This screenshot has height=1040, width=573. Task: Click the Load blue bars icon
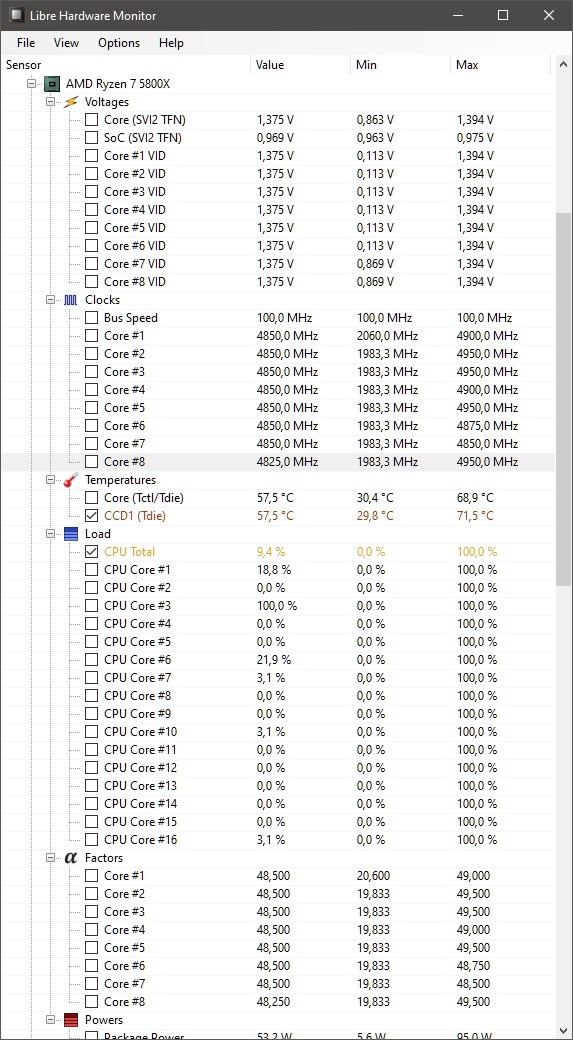(71, 533)
